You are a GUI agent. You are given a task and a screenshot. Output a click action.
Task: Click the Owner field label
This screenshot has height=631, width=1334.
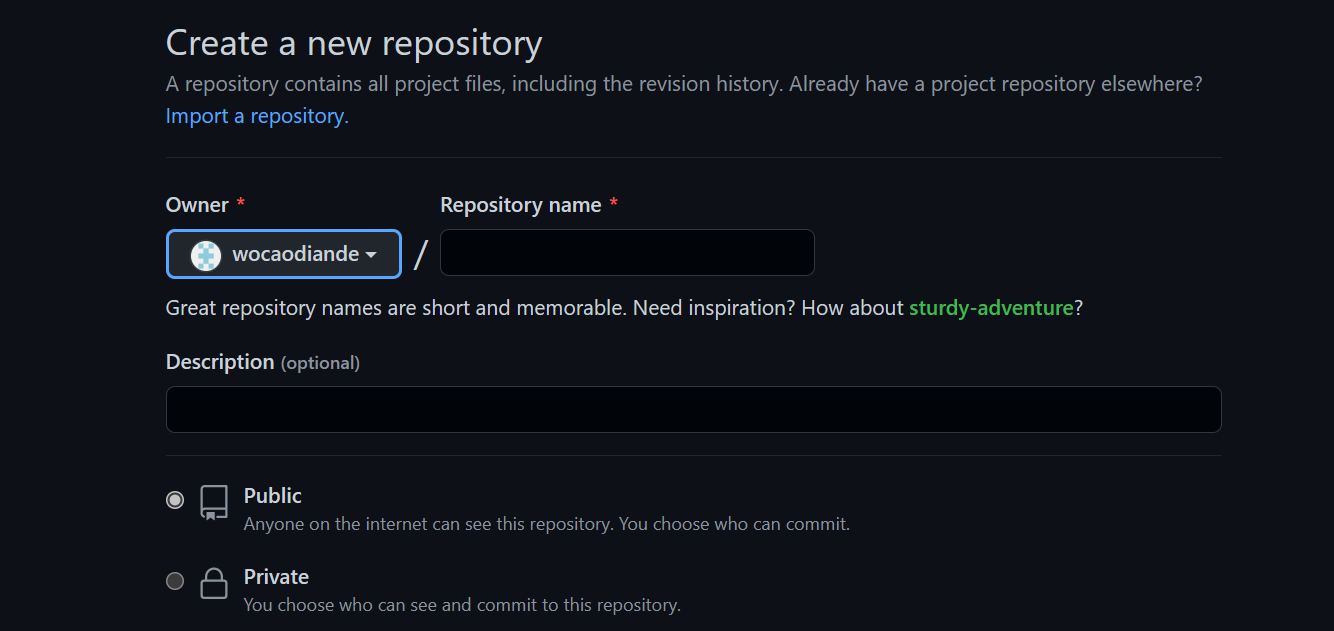point(197,205)
